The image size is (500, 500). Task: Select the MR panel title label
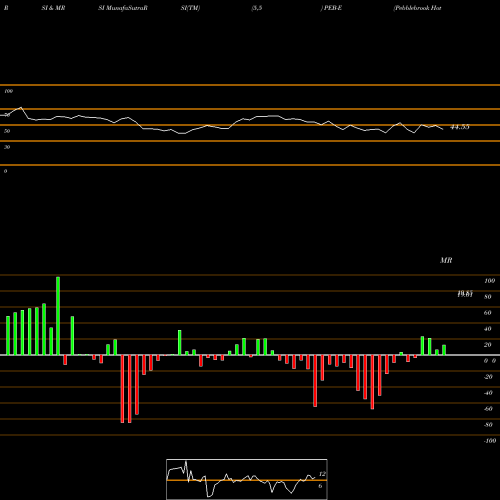[446, 260]
